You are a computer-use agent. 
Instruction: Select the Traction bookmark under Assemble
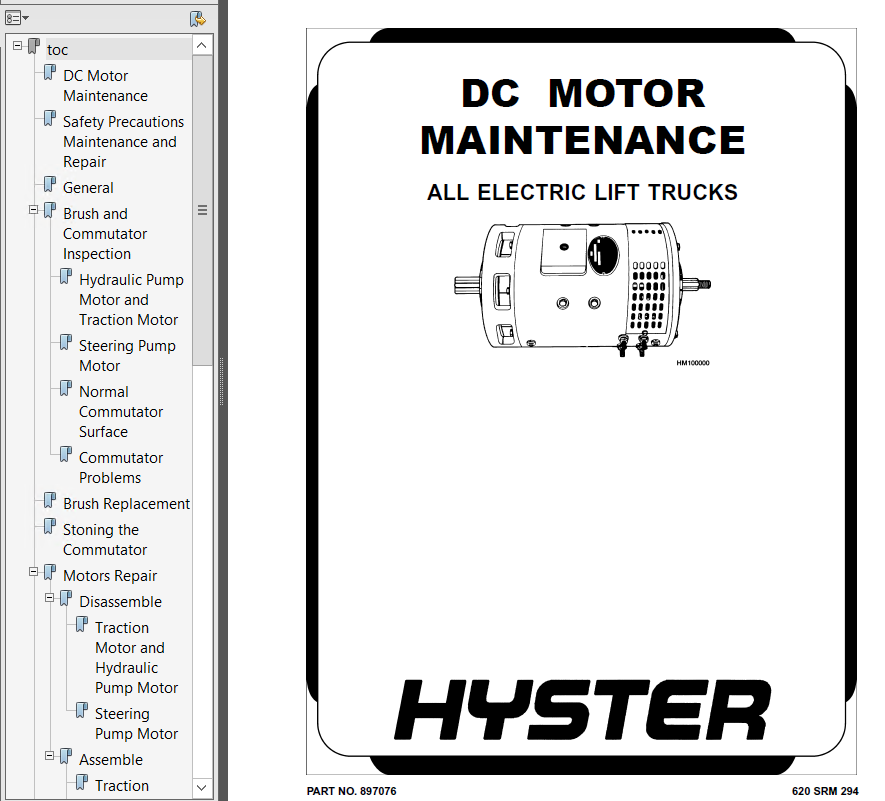pyautogui.click(x=122, y=786)
